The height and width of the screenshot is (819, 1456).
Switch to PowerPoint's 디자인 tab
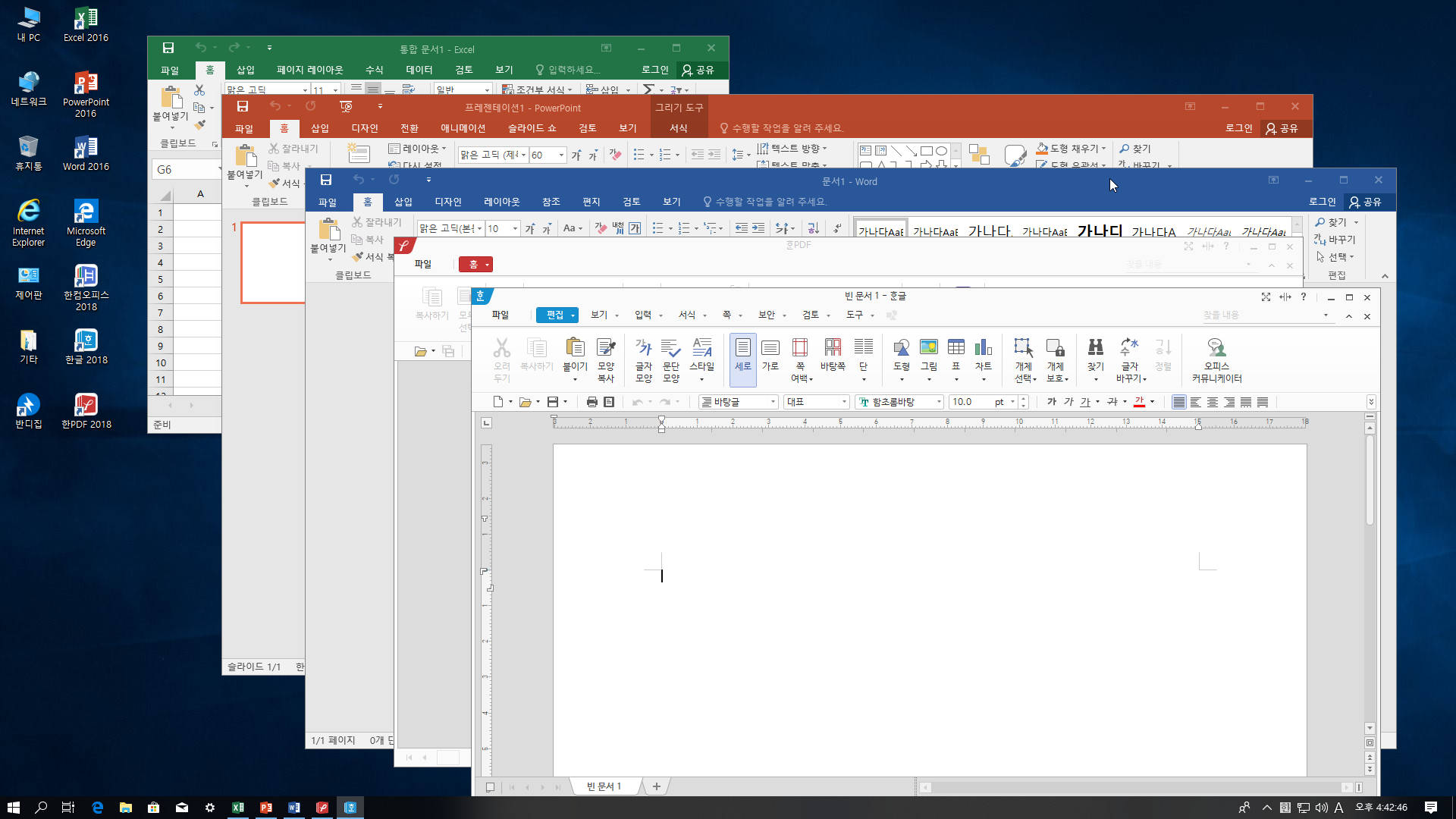tap(365, 128)
